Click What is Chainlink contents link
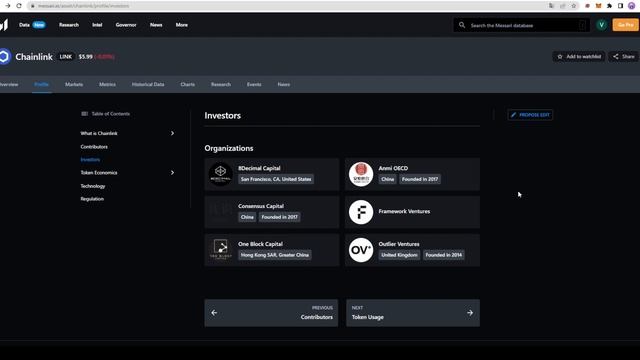 [99, 133]
